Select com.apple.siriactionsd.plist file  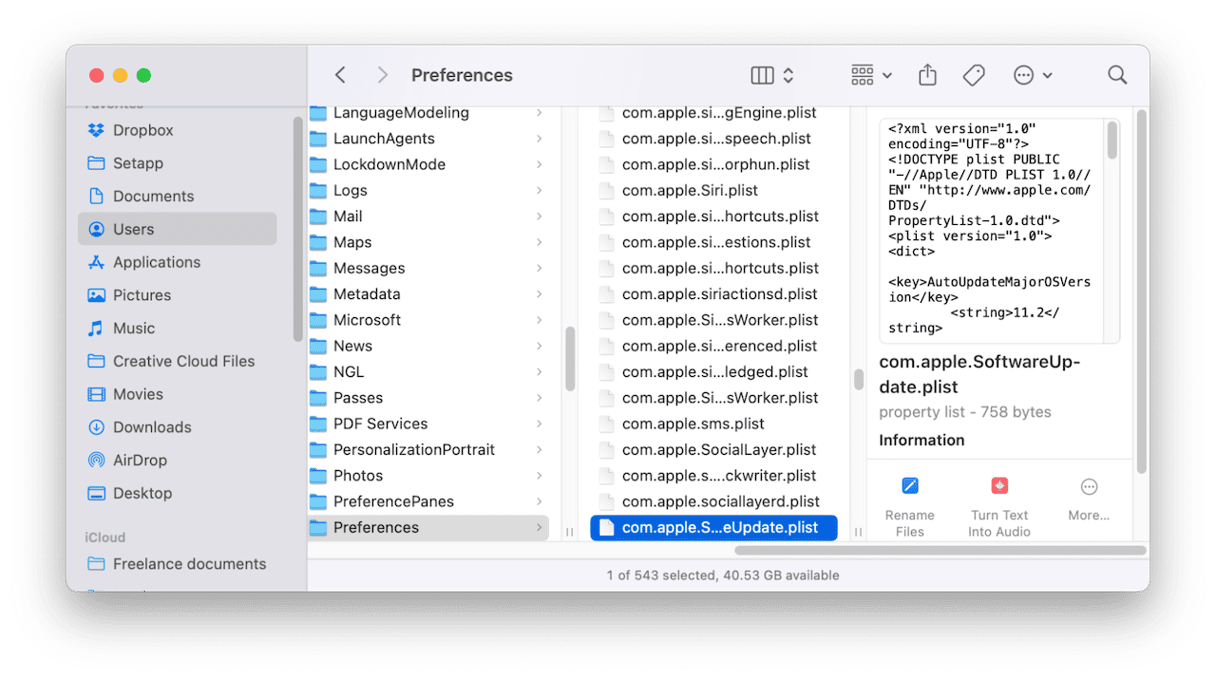pyautogui.click(x=714, y=294)
